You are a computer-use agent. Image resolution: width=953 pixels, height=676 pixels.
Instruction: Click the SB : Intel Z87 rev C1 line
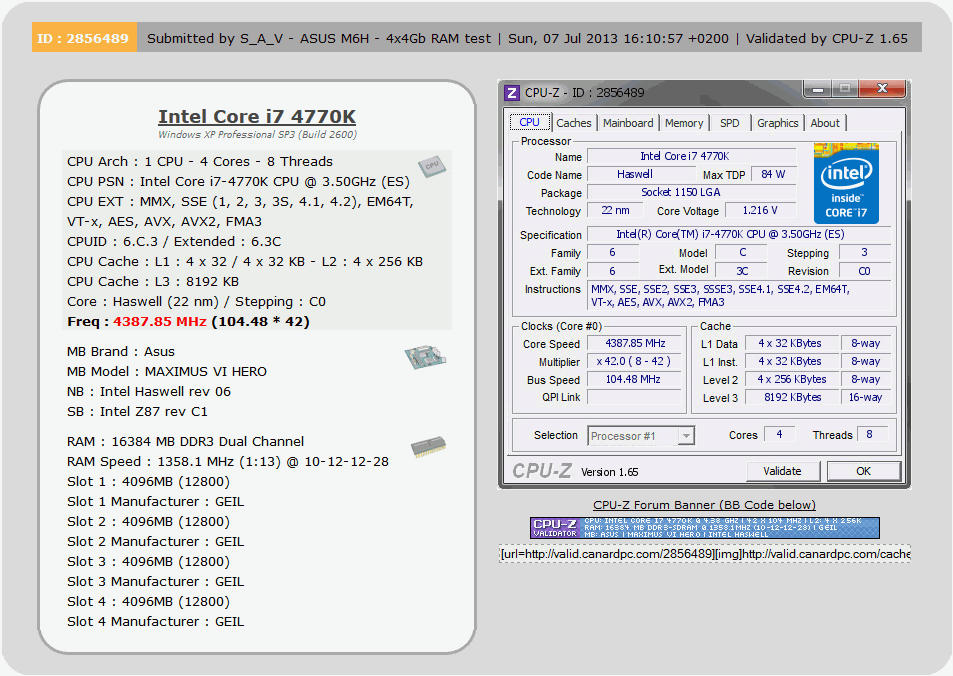tap(137, 412)
